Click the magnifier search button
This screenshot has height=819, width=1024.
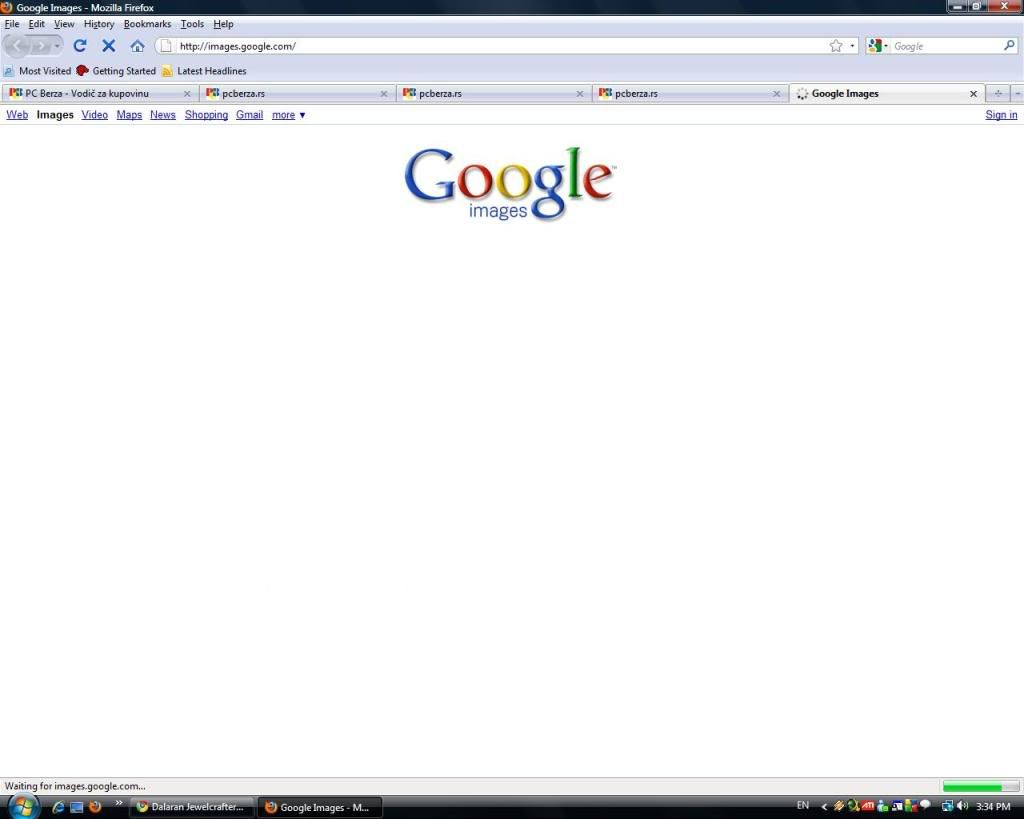click(x=1009, y=46)
